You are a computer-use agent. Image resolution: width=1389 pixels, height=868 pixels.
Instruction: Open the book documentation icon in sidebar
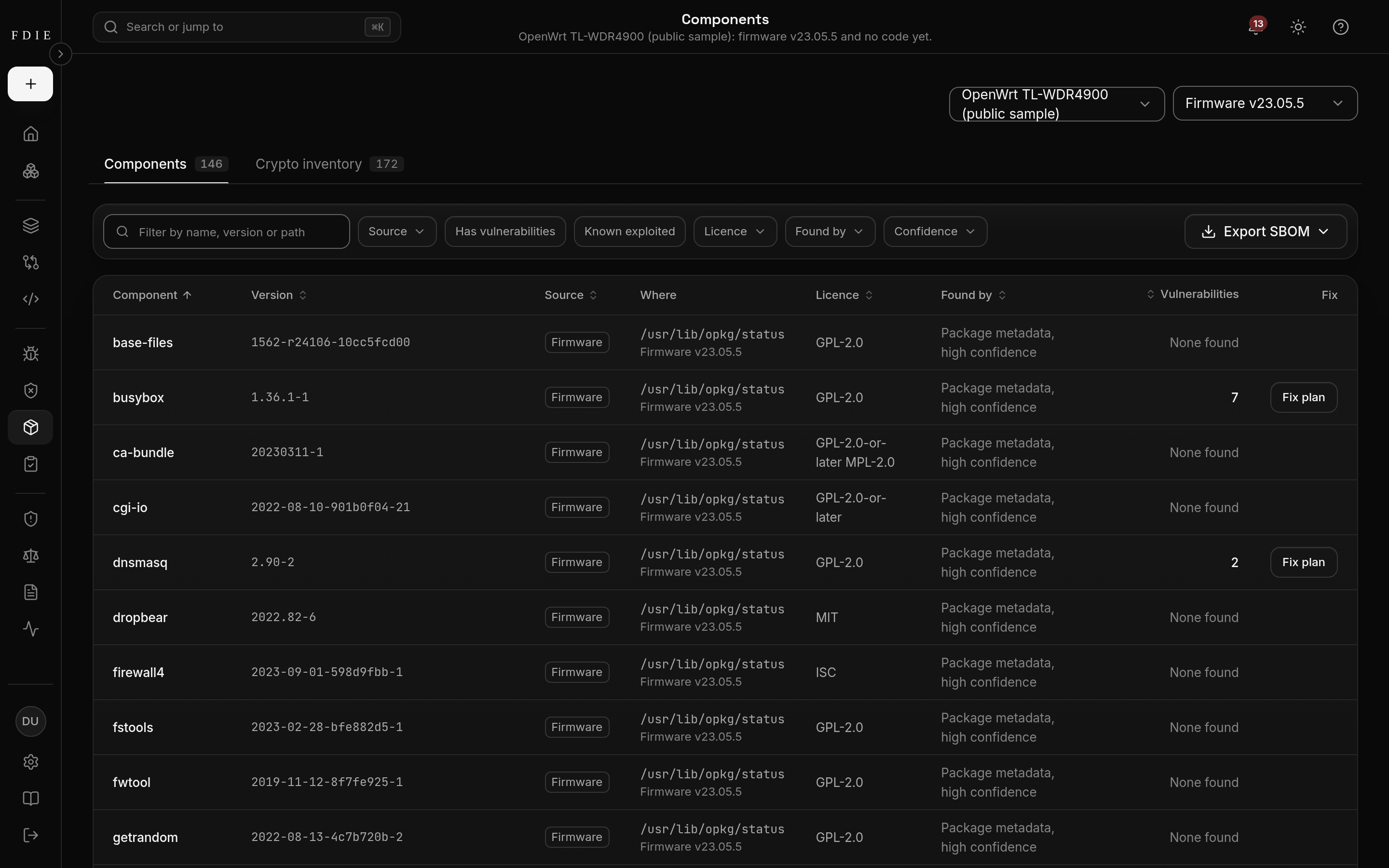30,799
